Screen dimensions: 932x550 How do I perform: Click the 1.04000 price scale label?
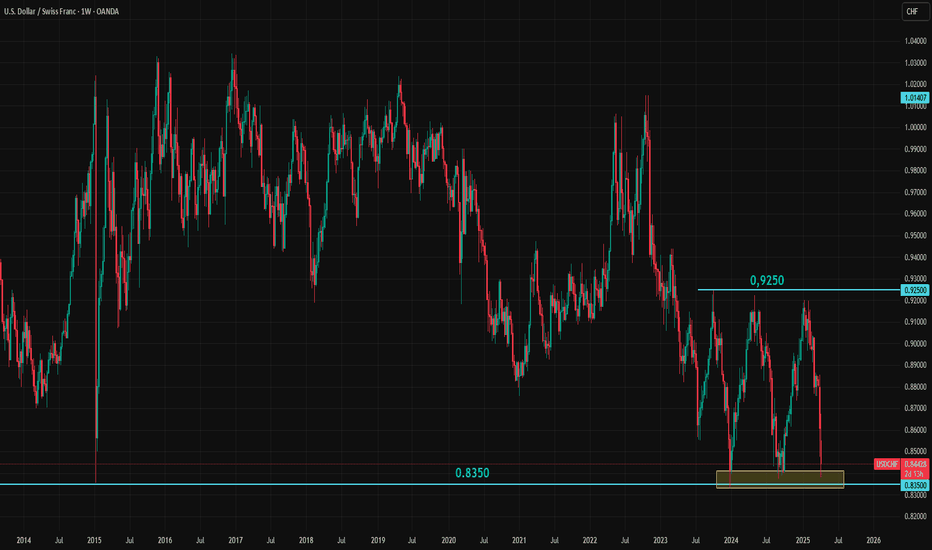(x=915, y=41)
